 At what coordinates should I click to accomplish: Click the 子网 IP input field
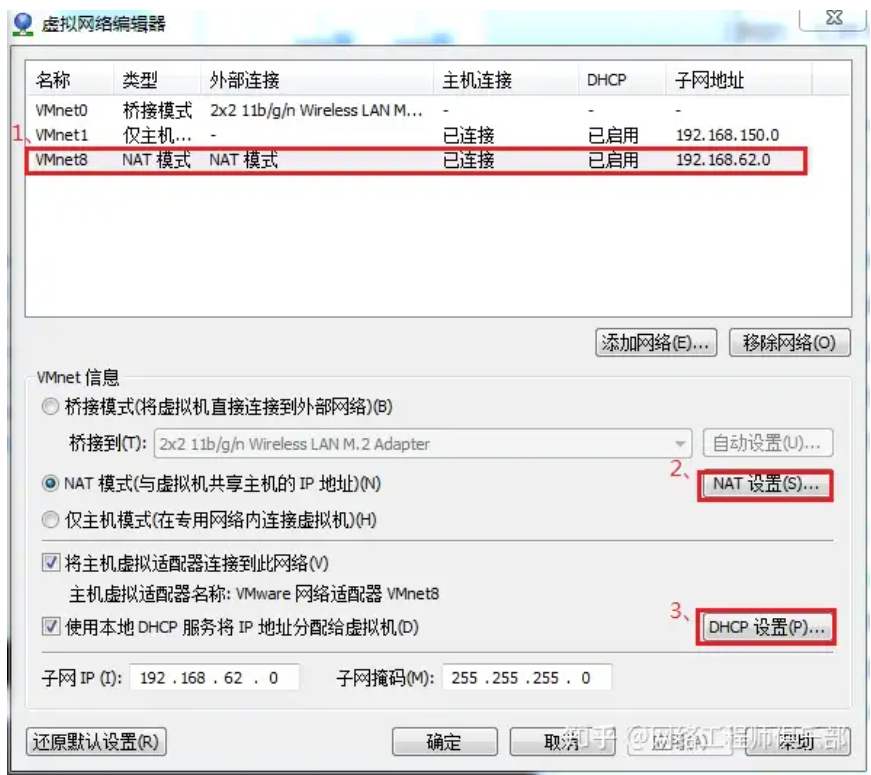pyautogui.click(x=214, y=678)
